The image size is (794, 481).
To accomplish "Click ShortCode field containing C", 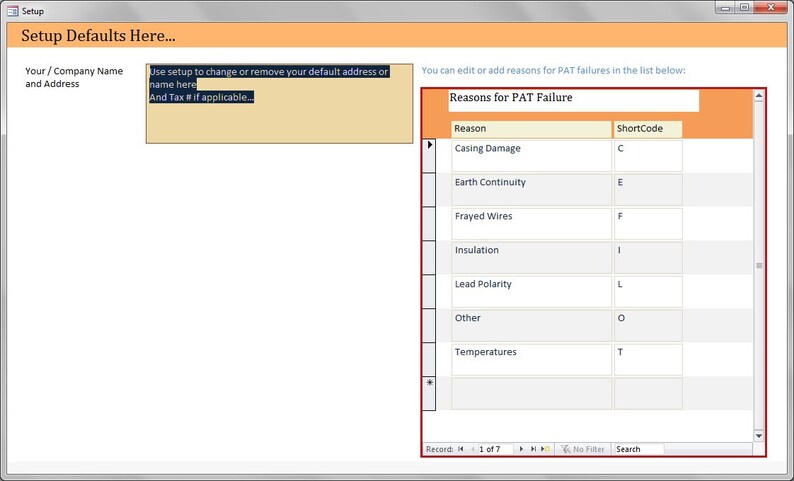I will coord(648,156).
